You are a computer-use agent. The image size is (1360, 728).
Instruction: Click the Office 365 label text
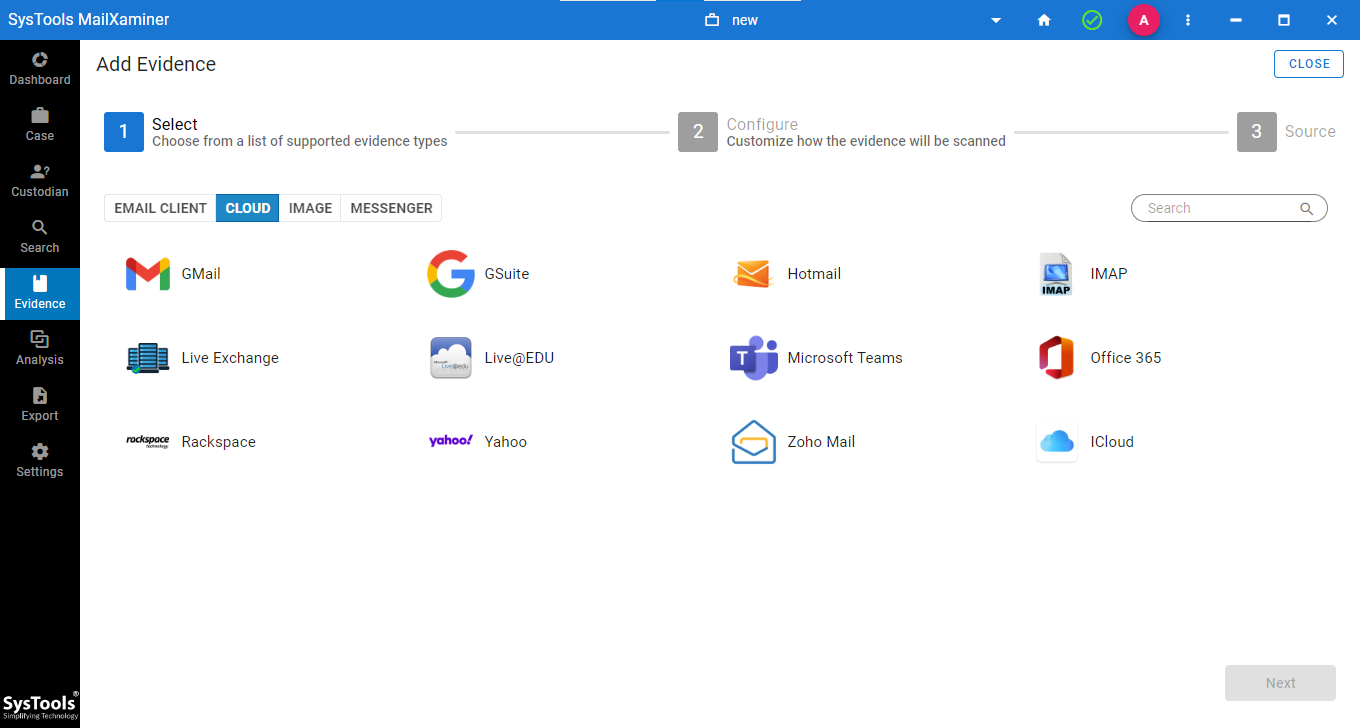tap(1126, 358)
